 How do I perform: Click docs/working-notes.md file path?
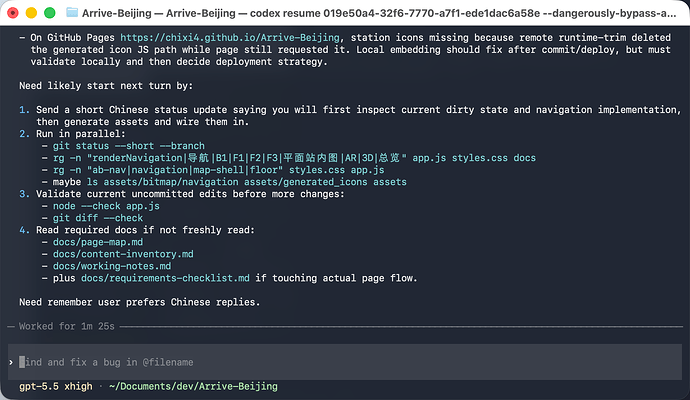(x=112, y=266)
